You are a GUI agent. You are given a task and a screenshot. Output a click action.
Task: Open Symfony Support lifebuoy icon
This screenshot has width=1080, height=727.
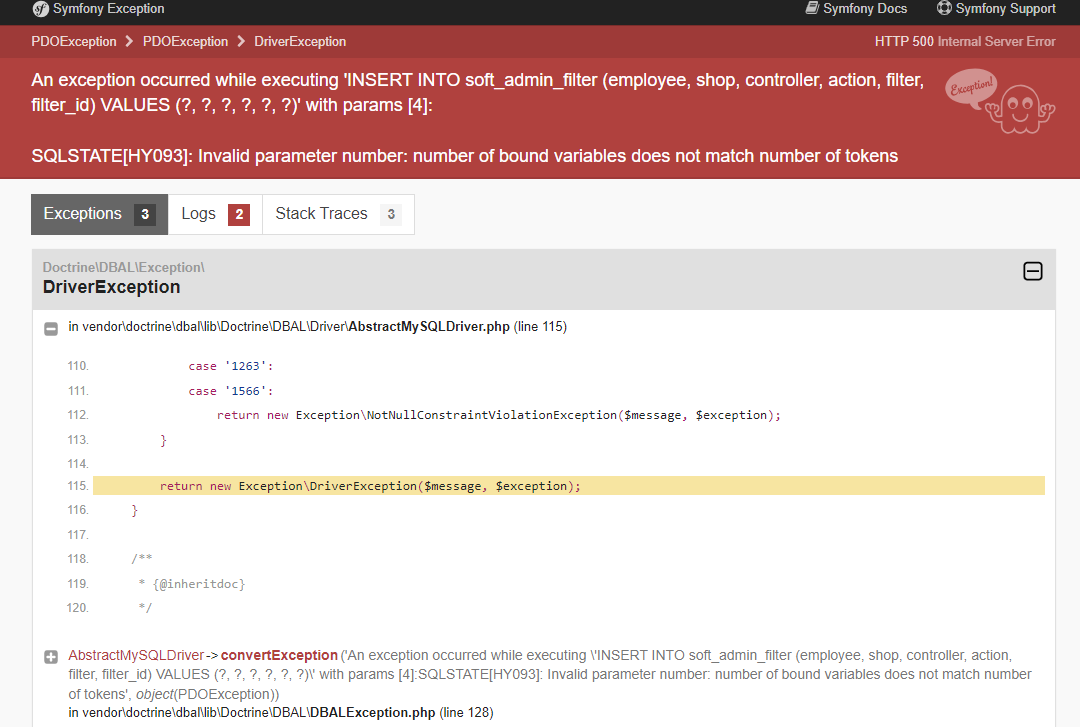point(944,8)
